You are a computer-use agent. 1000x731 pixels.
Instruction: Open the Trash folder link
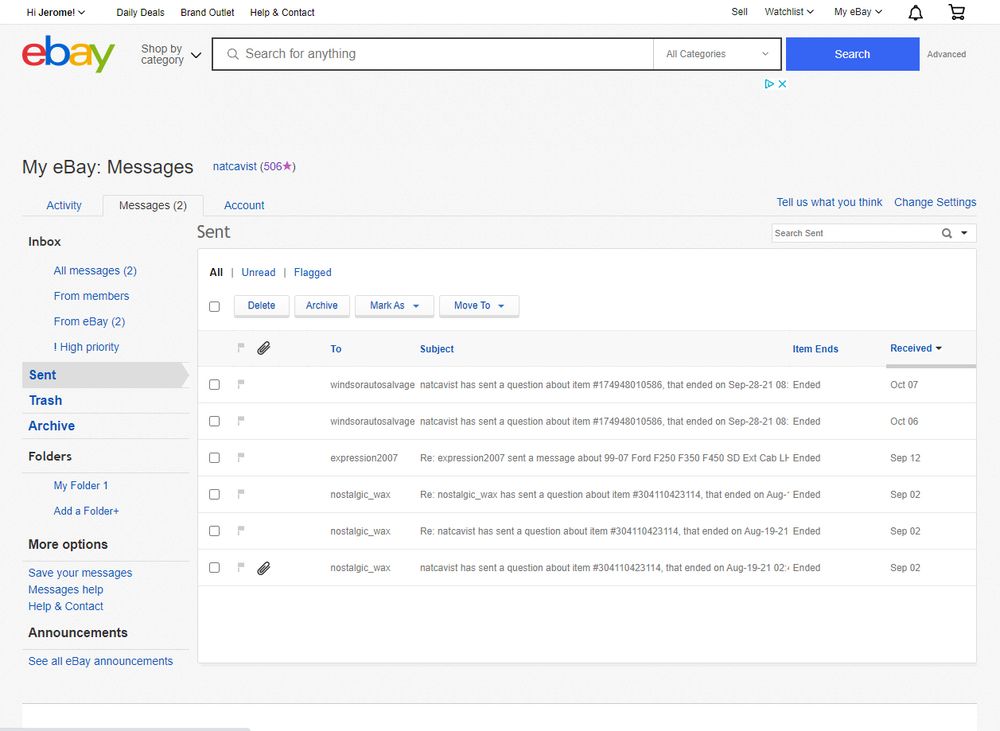pos(45,400)
